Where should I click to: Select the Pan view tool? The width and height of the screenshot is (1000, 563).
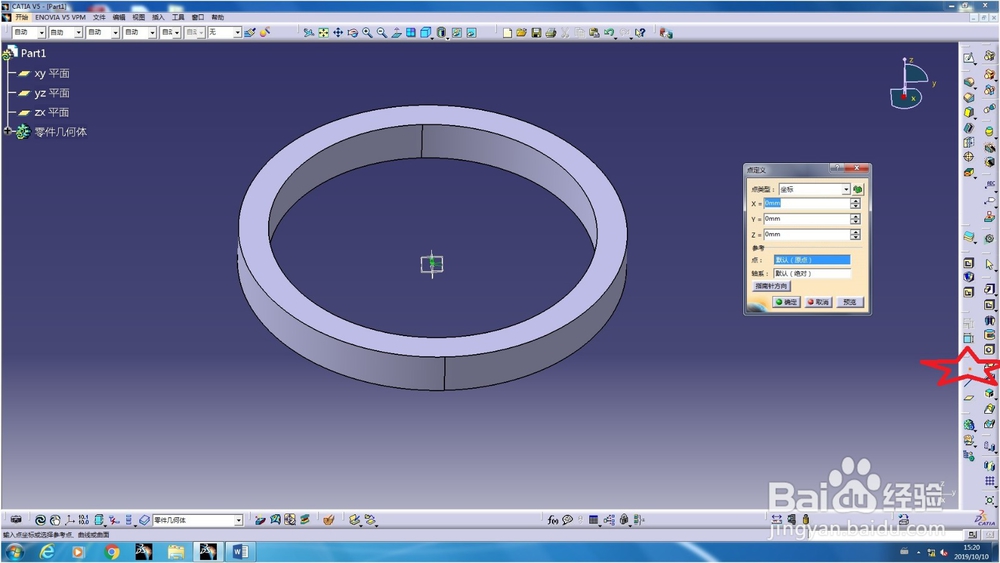338,33
